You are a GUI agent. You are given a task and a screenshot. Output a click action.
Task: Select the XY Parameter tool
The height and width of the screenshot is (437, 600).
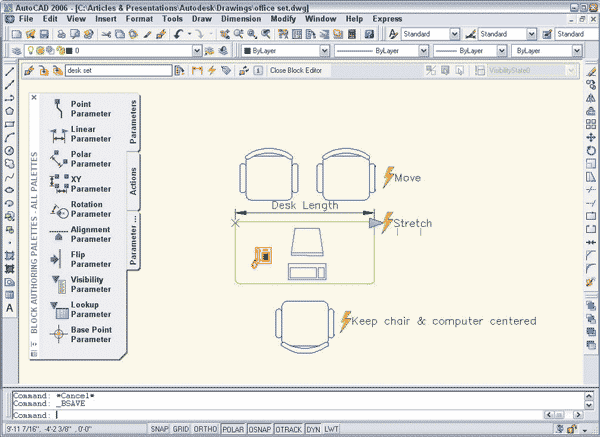point(80,184)
